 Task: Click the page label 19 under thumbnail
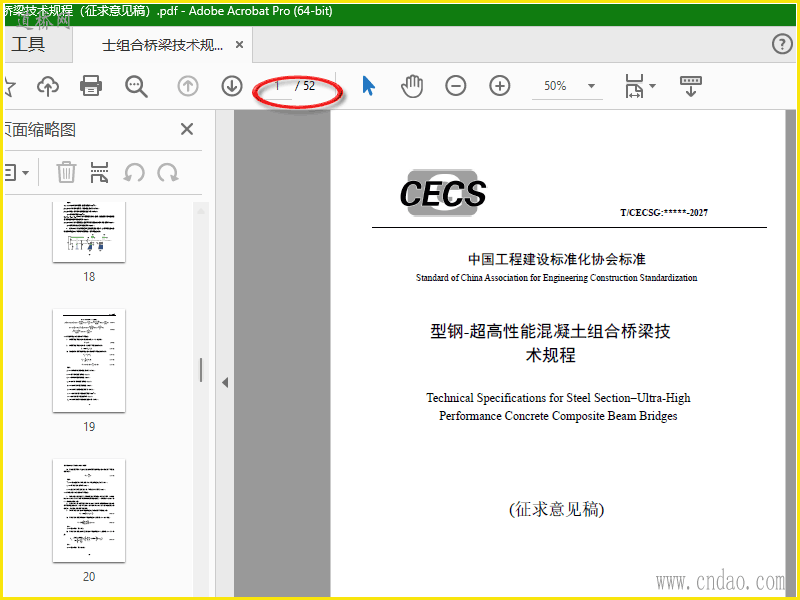tap(89, 427)
